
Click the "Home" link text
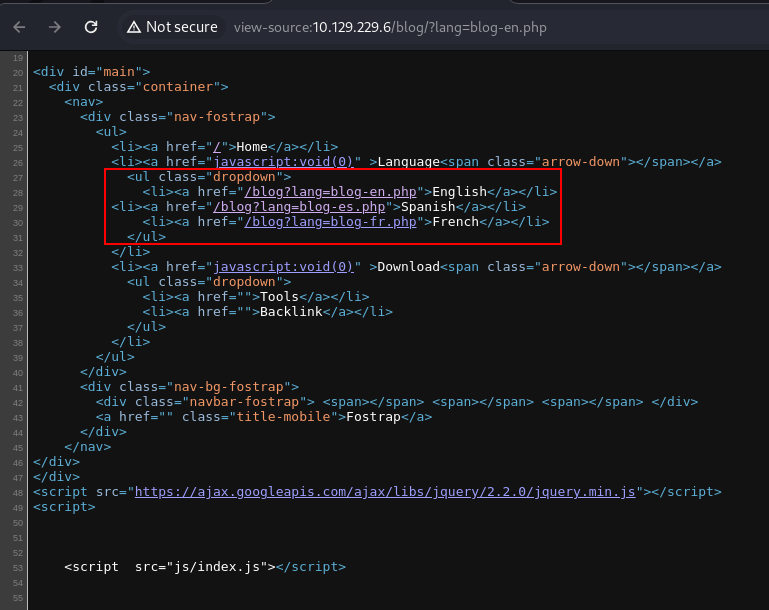coord(252,147)
